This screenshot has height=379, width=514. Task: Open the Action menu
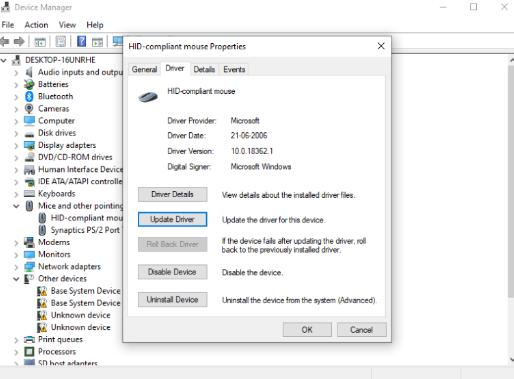(36, 25)
